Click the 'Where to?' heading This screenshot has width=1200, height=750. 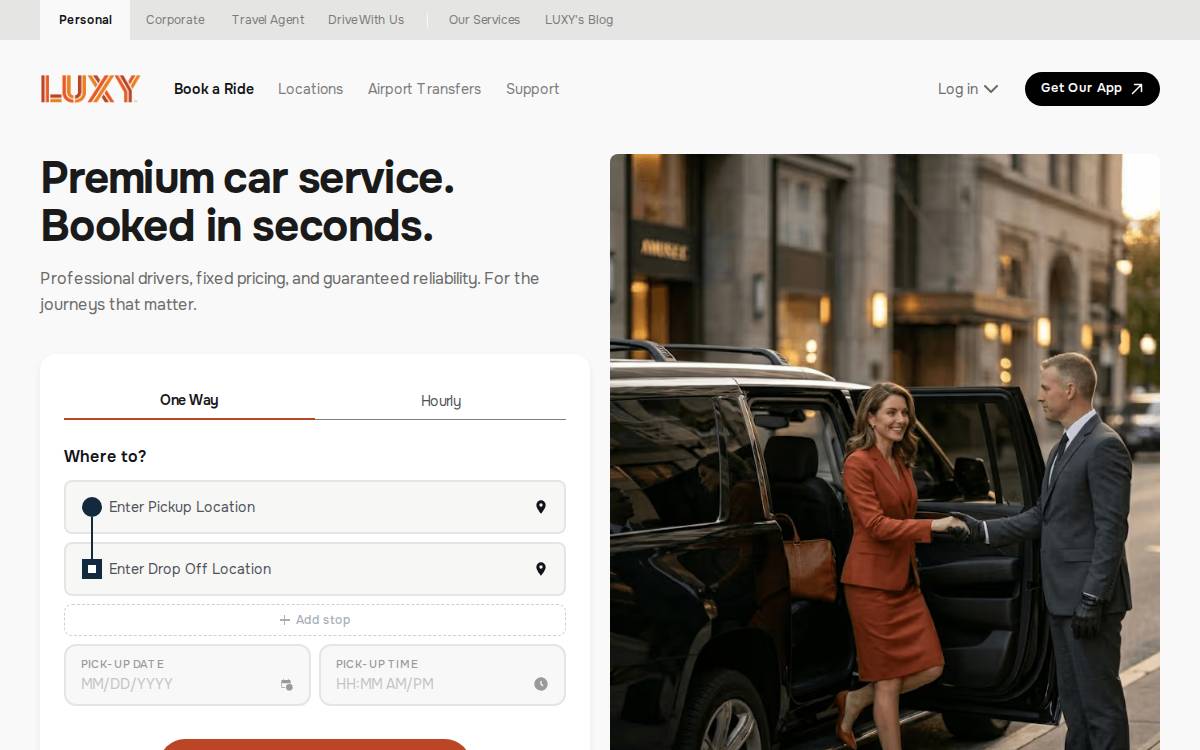pos(105,457)
